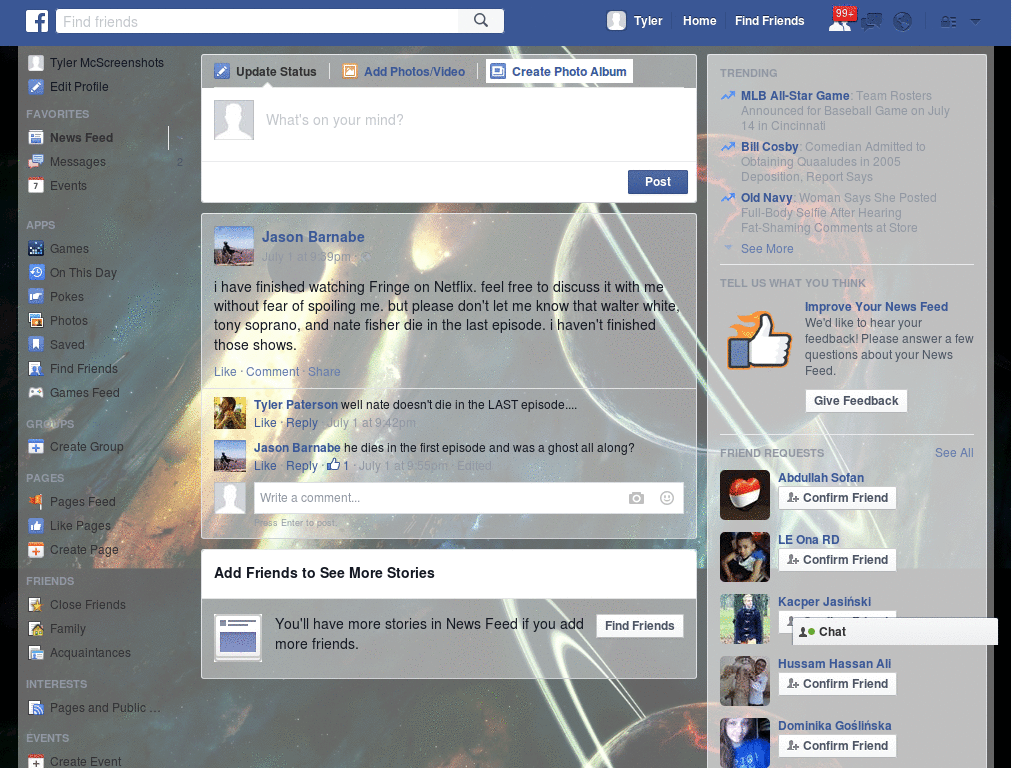The height and width of the screenshot is (768, 1024).
Task: Click the Create Group plus icon
Action: pyautogui.click(x=36, y=447)
